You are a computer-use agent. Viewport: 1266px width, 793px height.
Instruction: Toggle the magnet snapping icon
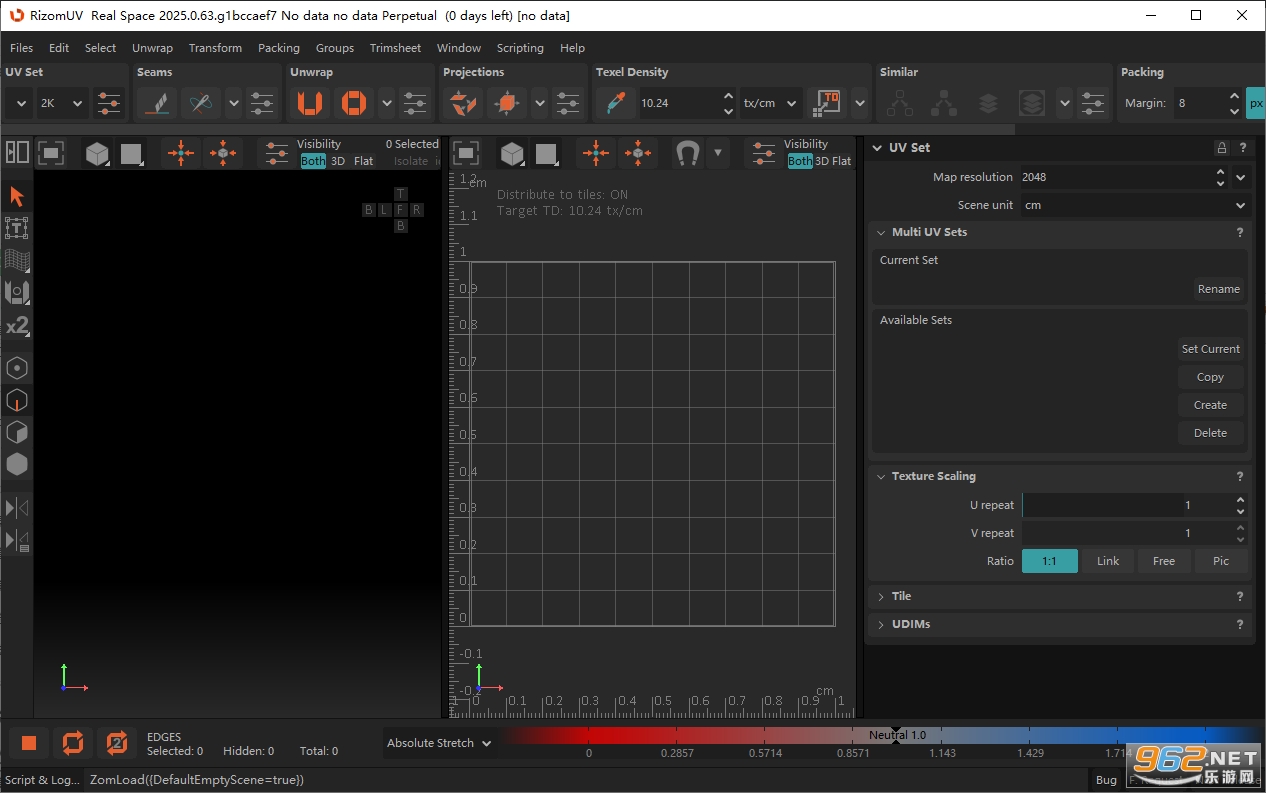click(x=687, y=153)
